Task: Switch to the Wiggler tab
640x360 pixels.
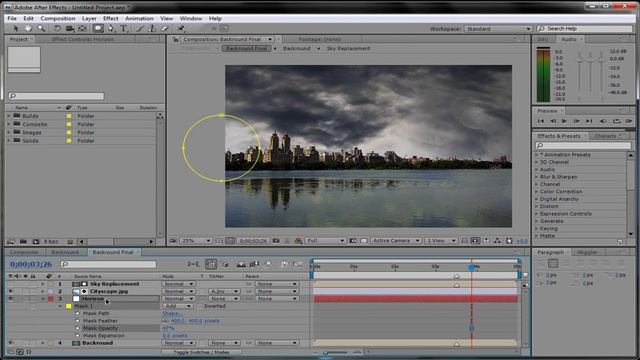Action: (x=587, y=252)
